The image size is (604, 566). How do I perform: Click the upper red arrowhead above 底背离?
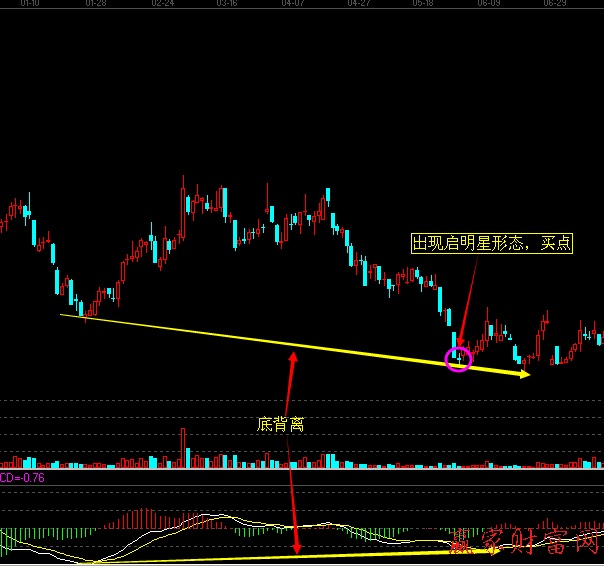(292, 358)
